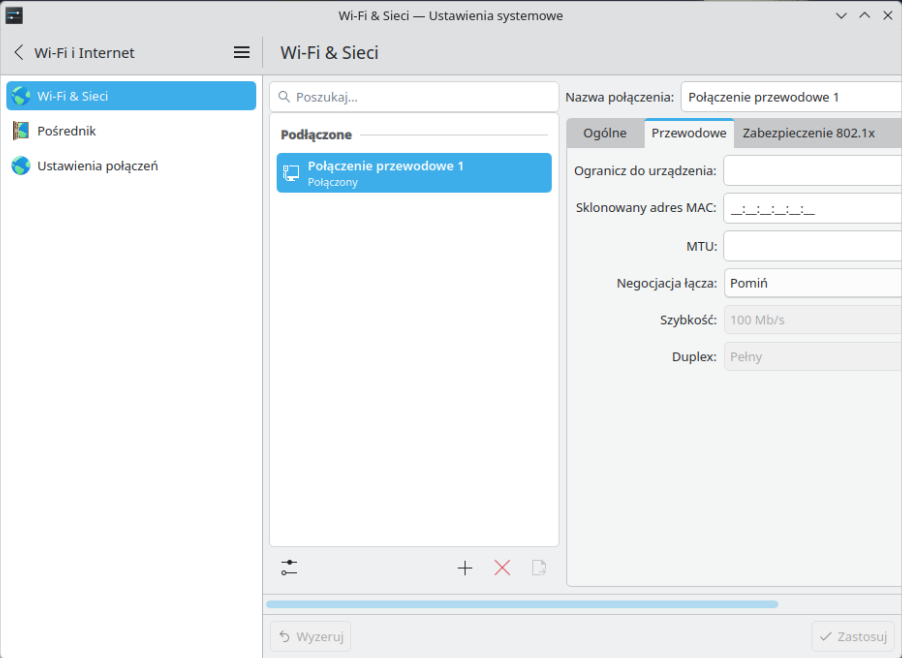This screenshot has height=658, width=902.
Task: Click the red X remove connection icon
Action: pyautogui.click(x=502, y=568)
